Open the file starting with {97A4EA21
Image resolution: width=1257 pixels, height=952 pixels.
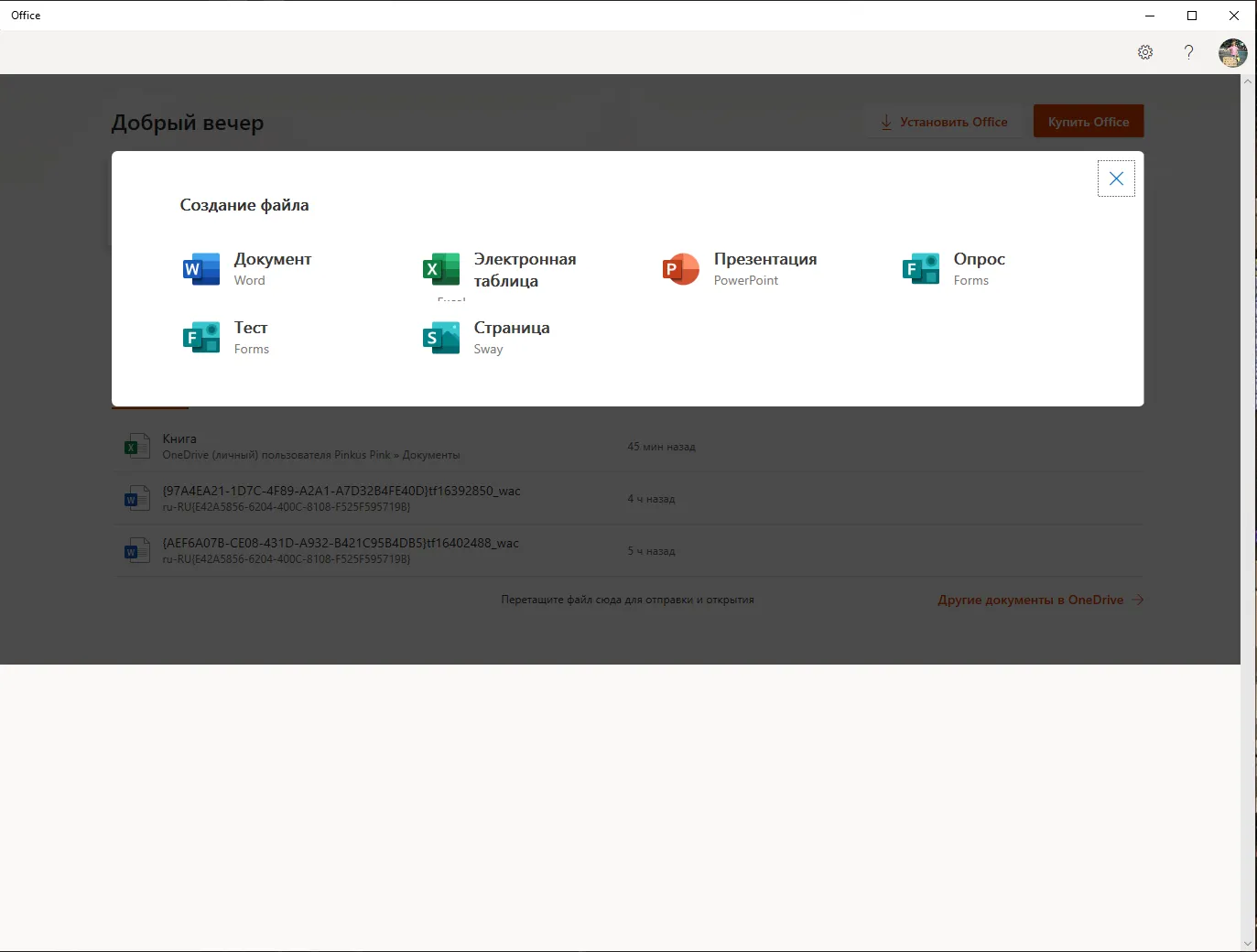coord(628,499)
